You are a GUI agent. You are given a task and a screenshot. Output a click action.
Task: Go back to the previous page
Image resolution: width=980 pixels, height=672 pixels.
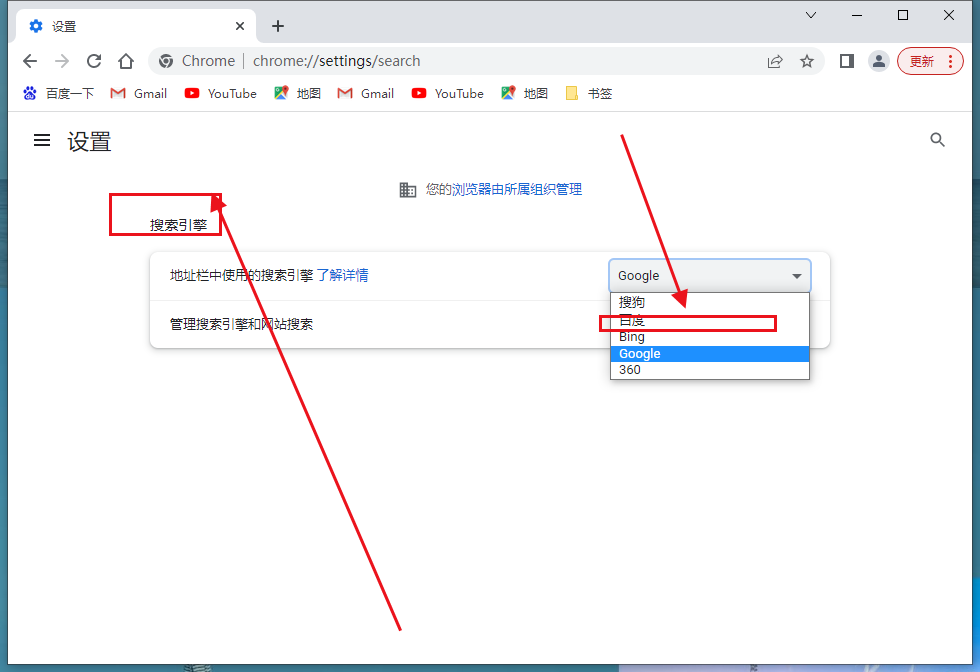[x=30, y=61]
